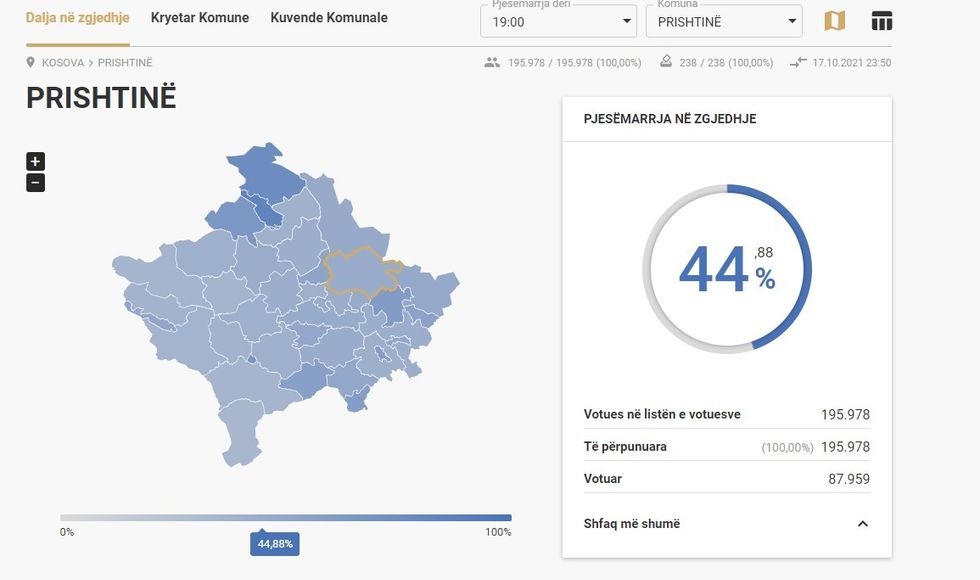This screenshot has width=980, height=580.
Task: Click the last update arrows icon
Action: tap(797, 63)
